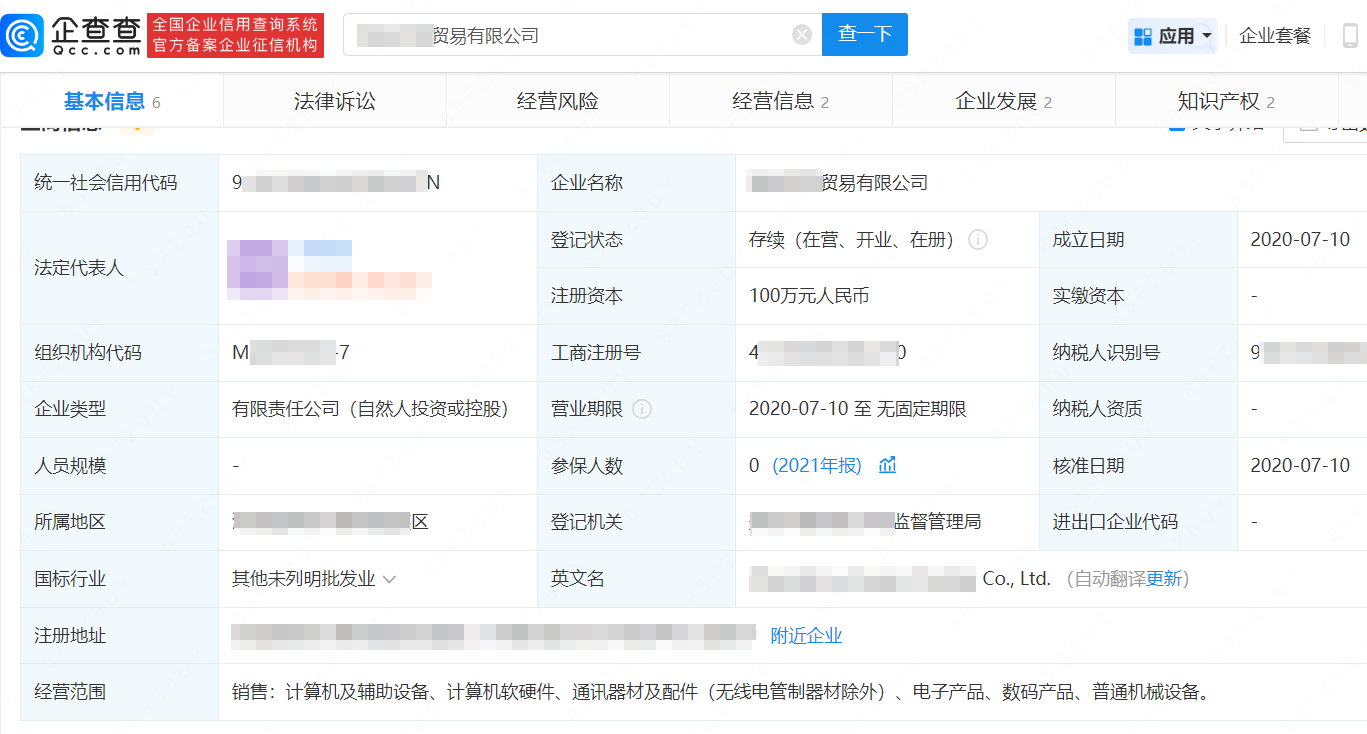Click the 实缴资本 label
Image resolution: width=1367 pixels, height=734 pixels.
(x=1088, y=296)
